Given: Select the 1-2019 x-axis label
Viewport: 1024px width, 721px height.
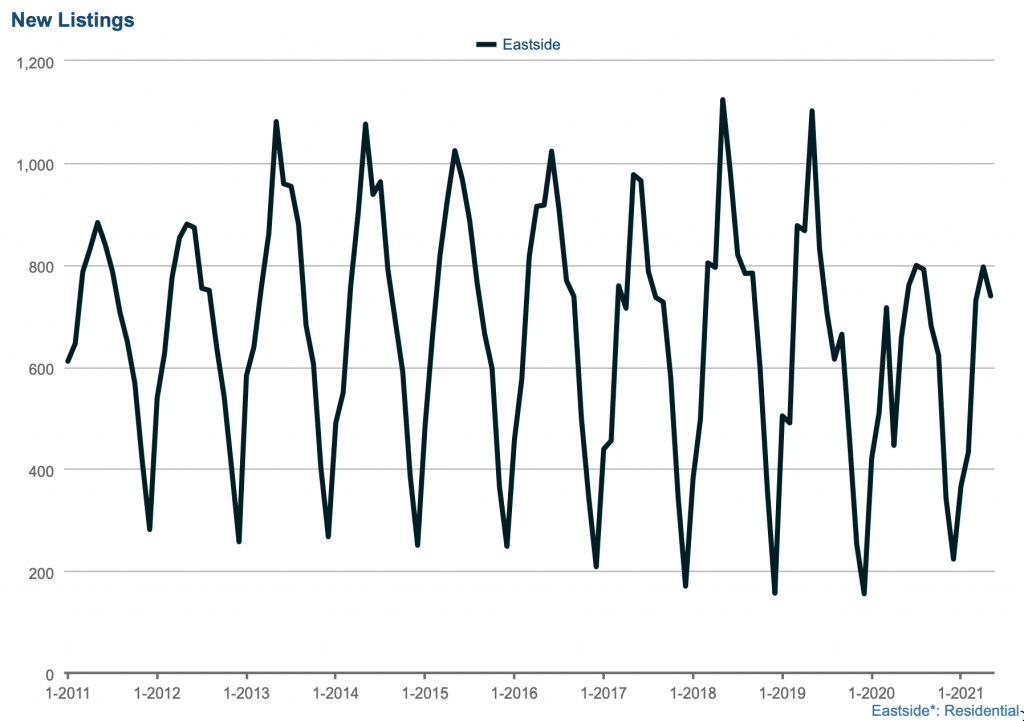Looking at the screenshot, I should click(x=781, y=692).
